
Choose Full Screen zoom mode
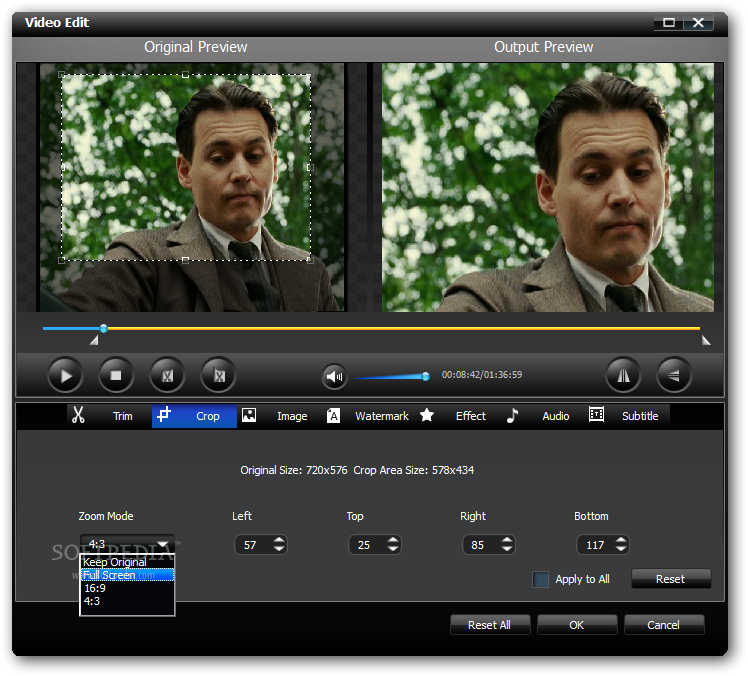(127, 575)
